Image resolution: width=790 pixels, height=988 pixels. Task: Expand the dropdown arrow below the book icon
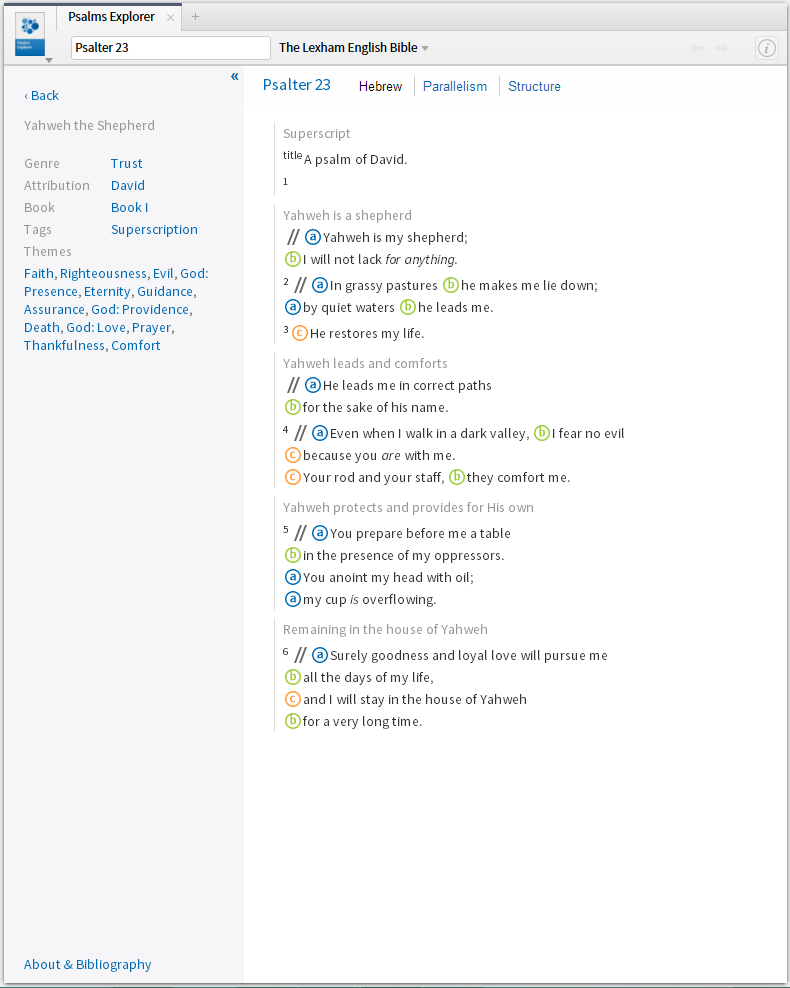point(49,60)
